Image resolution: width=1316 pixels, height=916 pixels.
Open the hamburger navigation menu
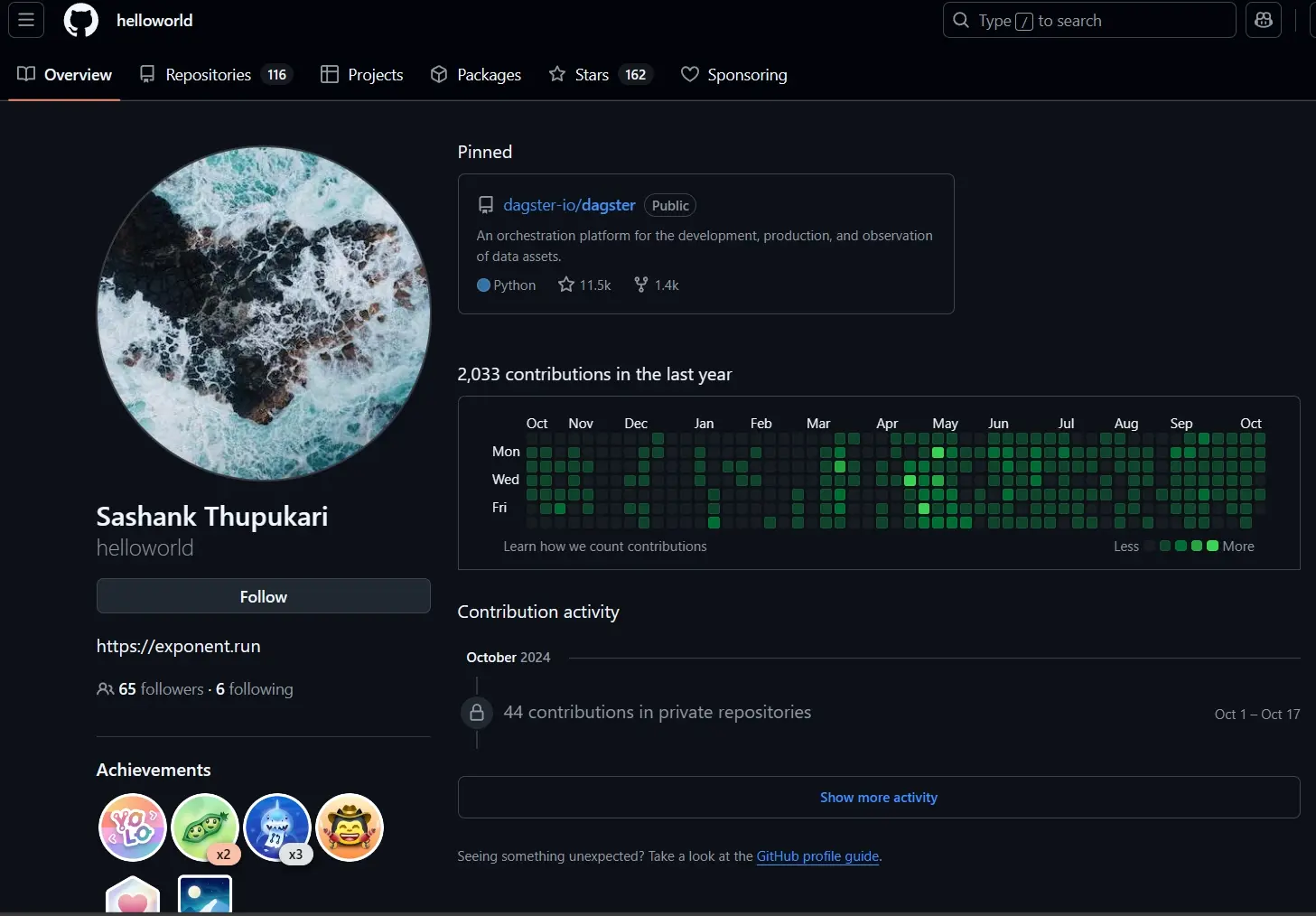tap(26, 20)
